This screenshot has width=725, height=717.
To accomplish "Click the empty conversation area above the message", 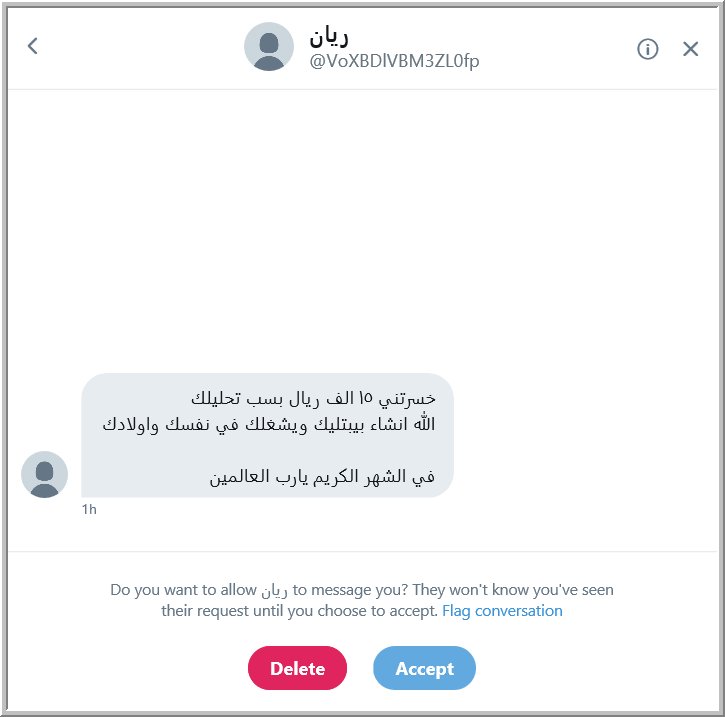I will (362, 231).
